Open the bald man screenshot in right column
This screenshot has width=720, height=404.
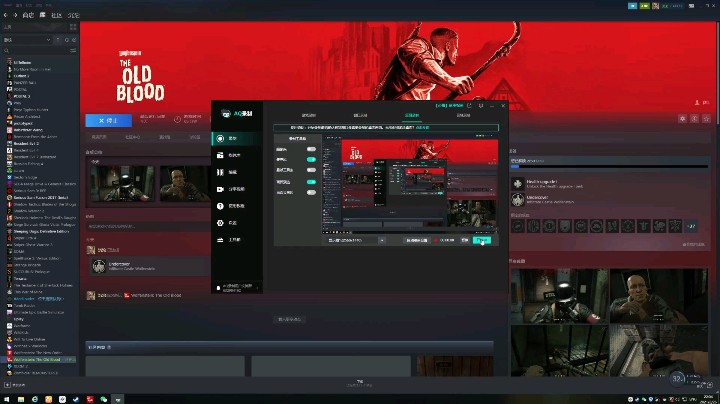pos(659,296)
